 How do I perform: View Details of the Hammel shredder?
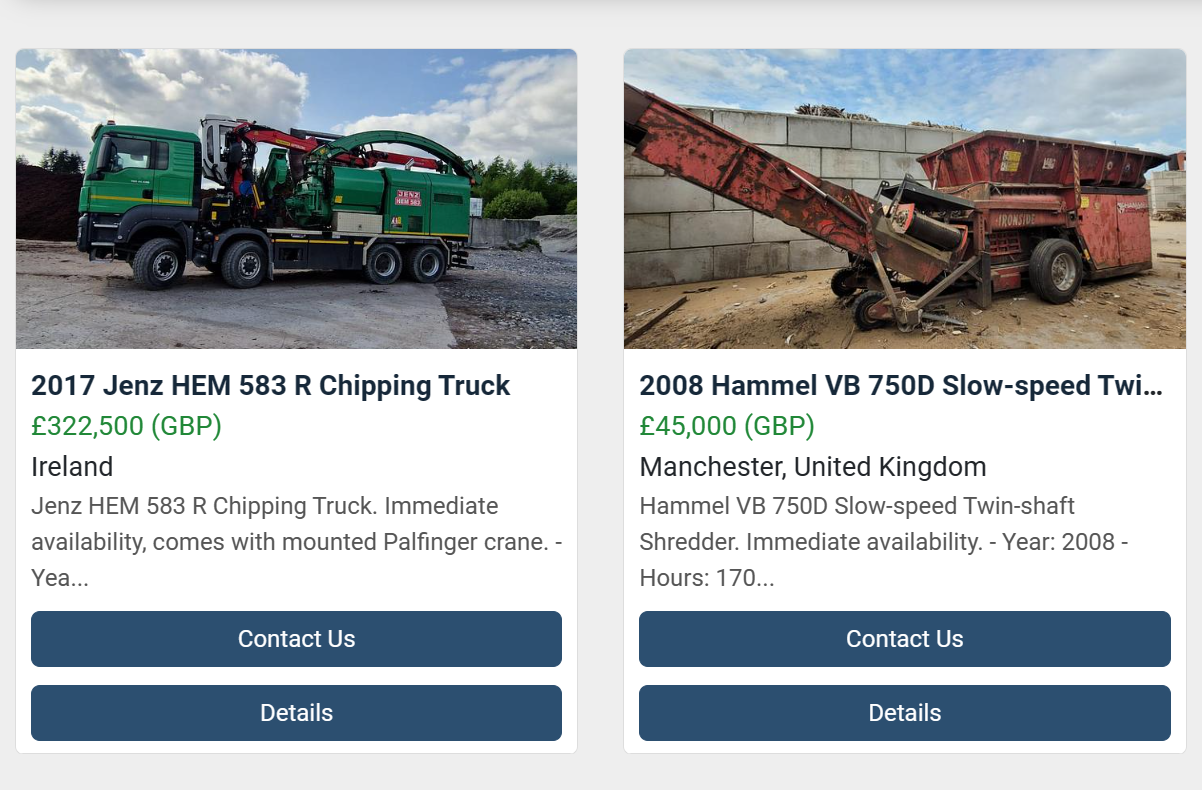[904, 712]
